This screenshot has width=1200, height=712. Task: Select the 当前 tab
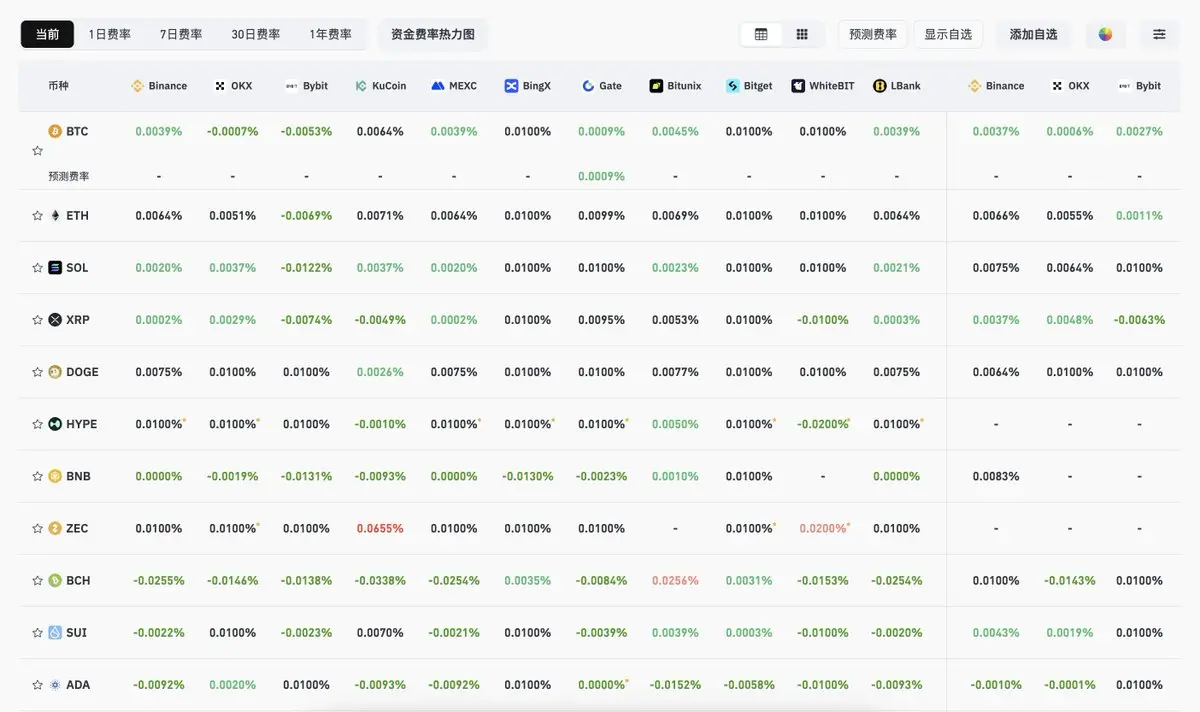47,34
